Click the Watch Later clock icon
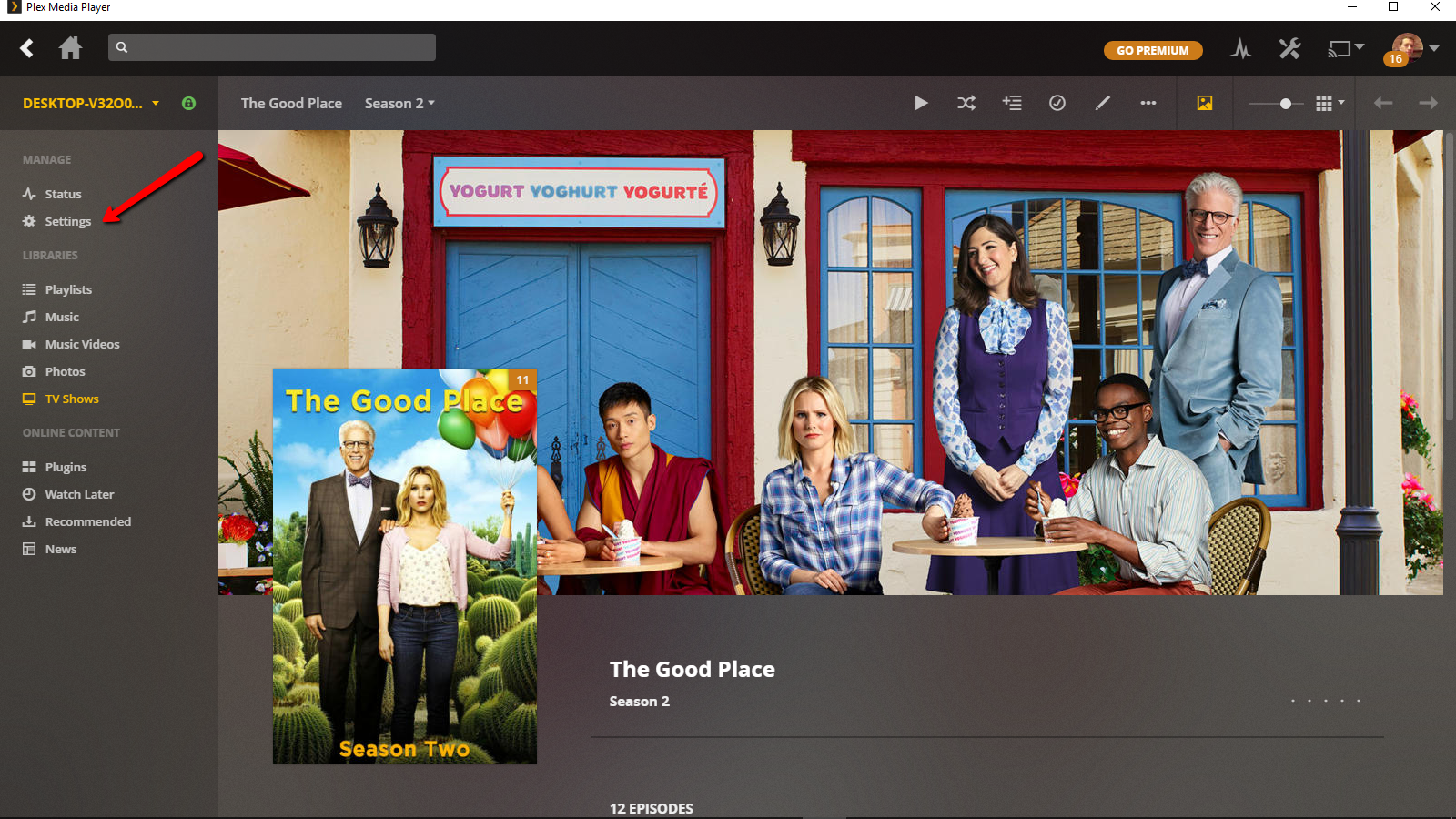This screenshot has width=1456, height=819. click(29, 494)
